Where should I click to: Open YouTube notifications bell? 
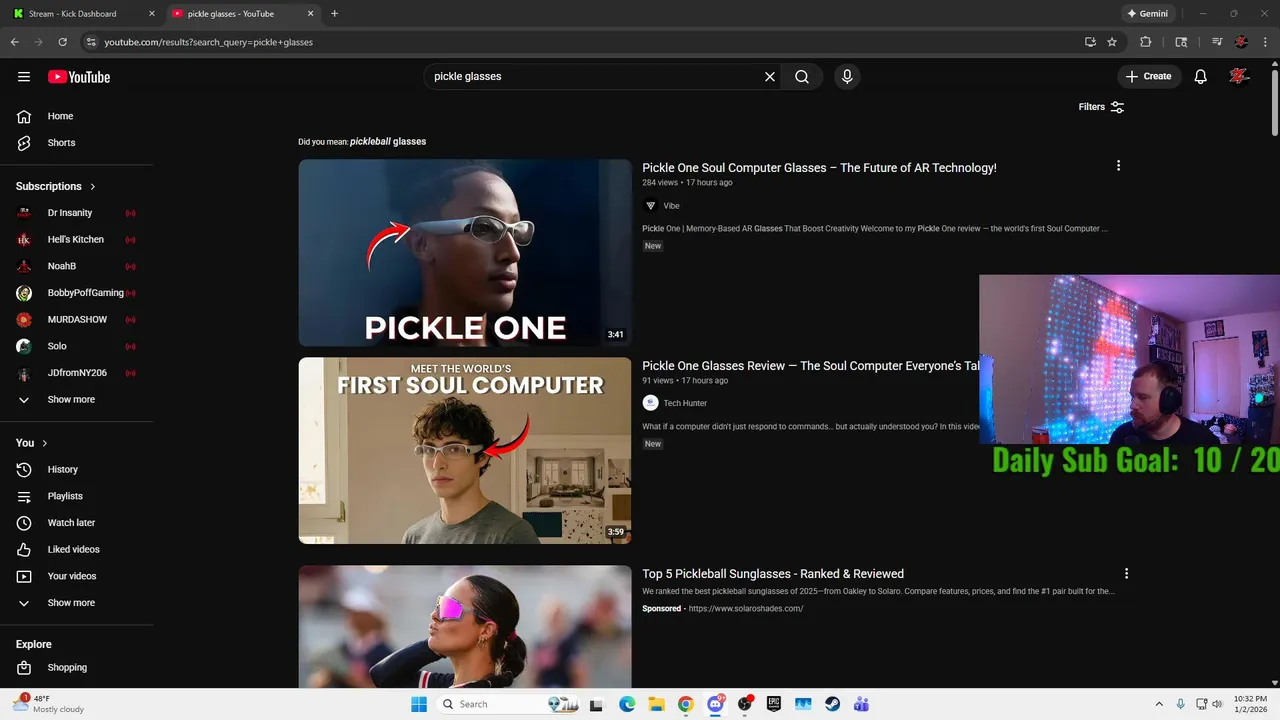pos(1201,77)
